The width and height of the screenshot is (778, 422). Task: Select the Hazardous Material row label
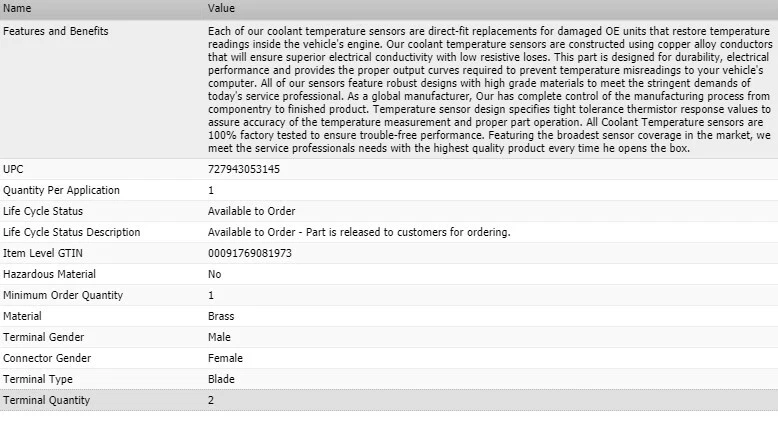tap(50, 274)
